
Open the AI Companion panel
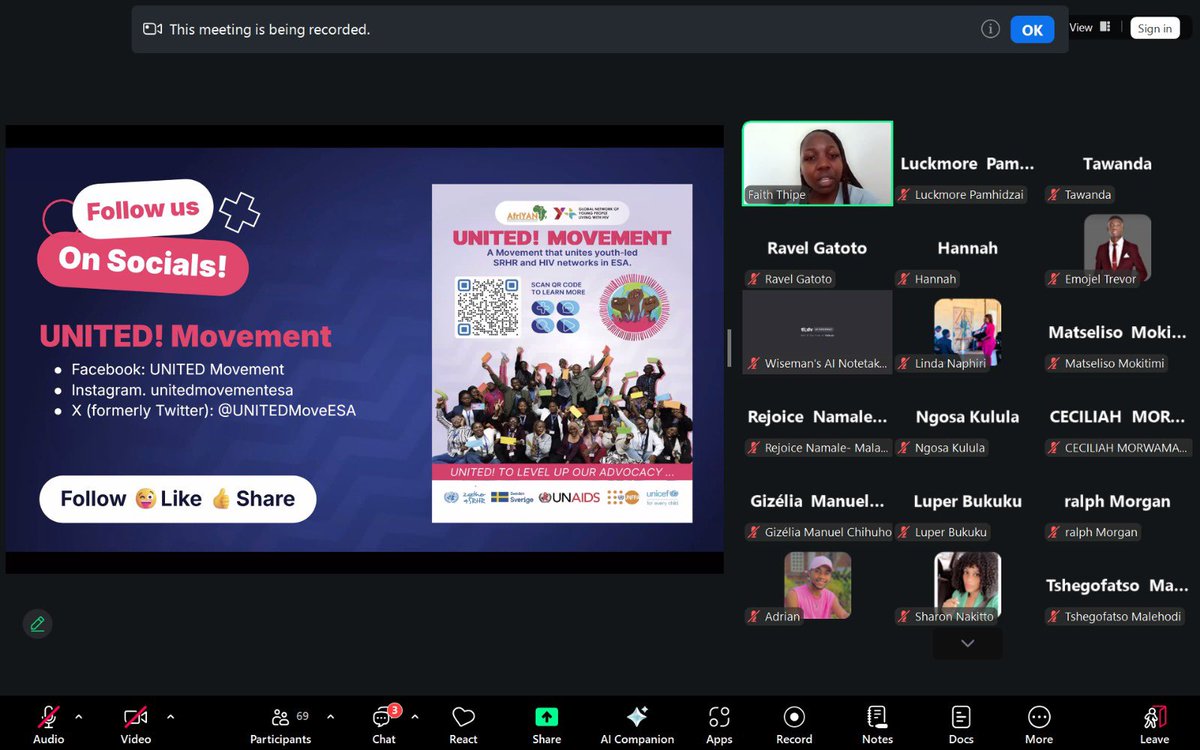[x=637, y=722]
